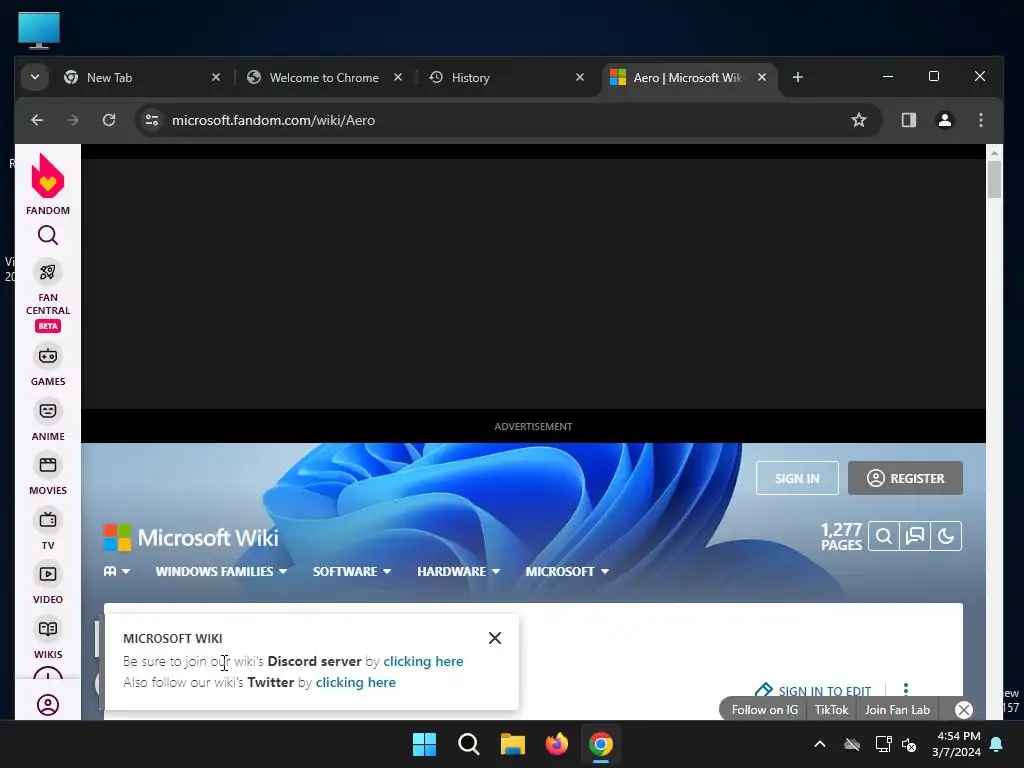Viewport: 1024px width, 768px height.
Task: Toggle dark theme with moon icon
Action: point(946,536)
